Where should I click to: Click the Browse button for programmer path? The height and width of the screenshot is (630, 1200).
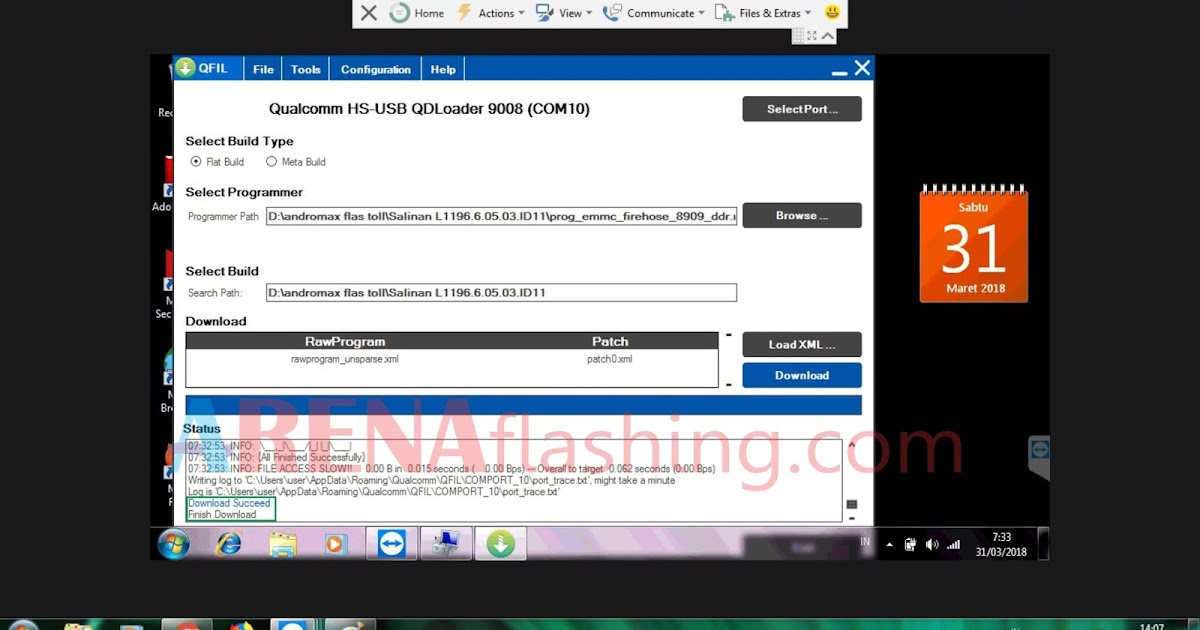[802, 215]
